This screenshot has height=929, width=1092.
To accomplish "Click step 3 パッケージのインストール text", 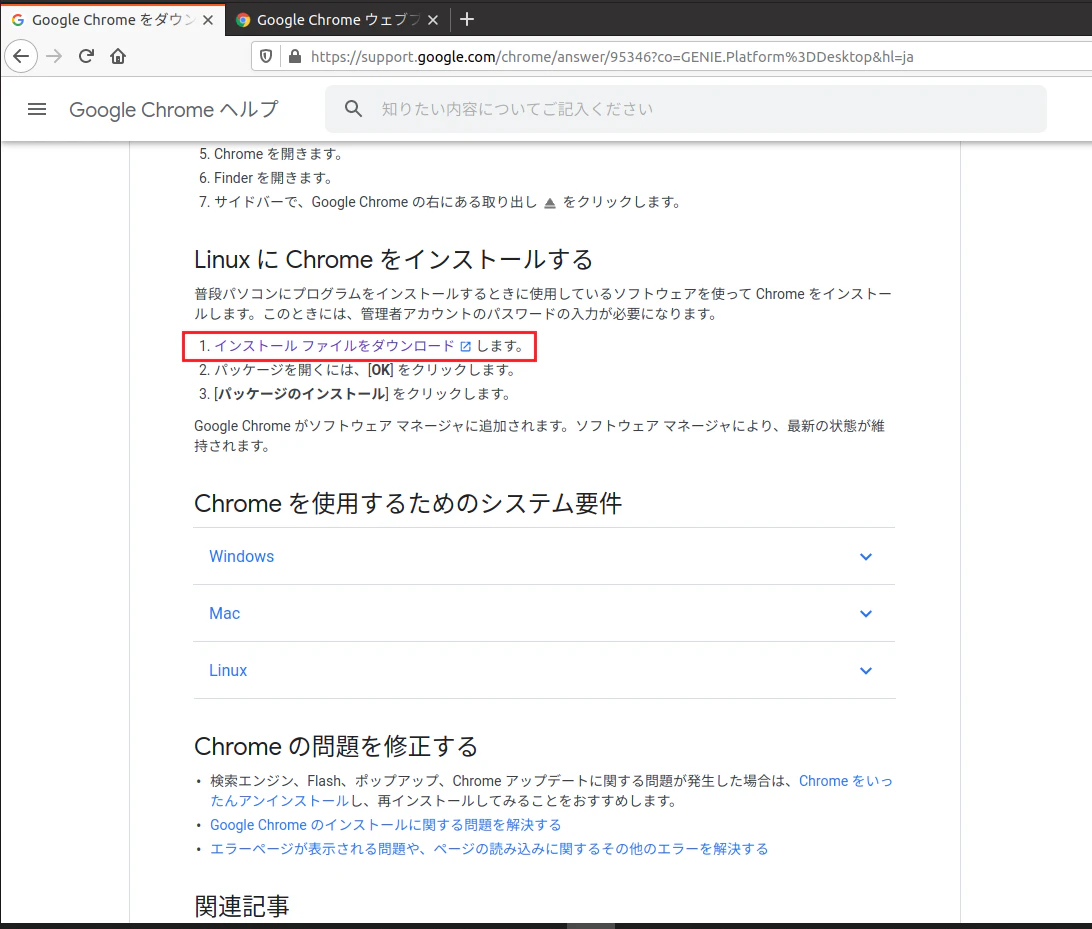I will click(362, 394).
